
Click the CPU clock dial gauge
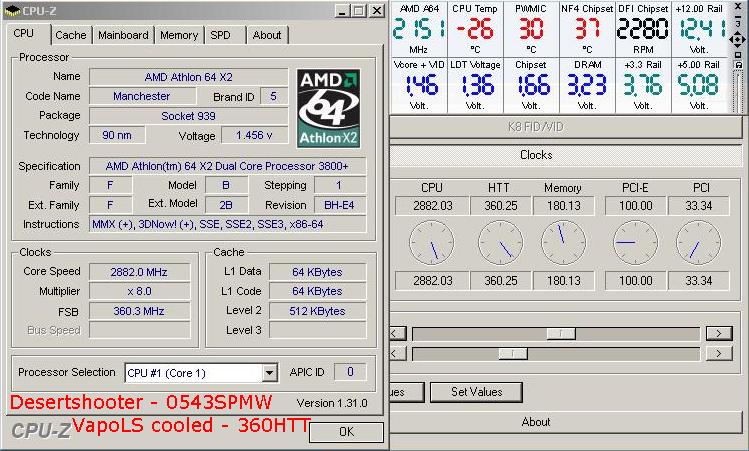(x=432, y=243)
